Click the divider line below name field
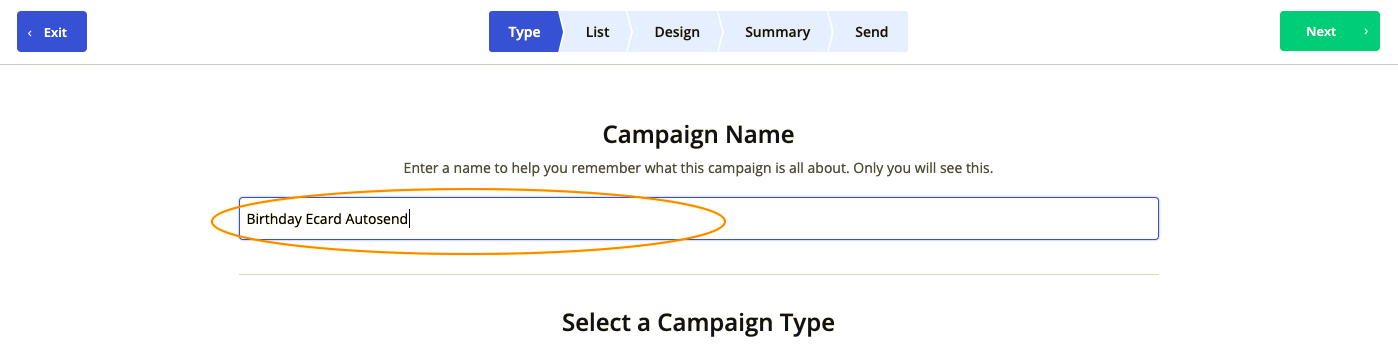This screenshot has height=362, width=1398. [698, 274]
